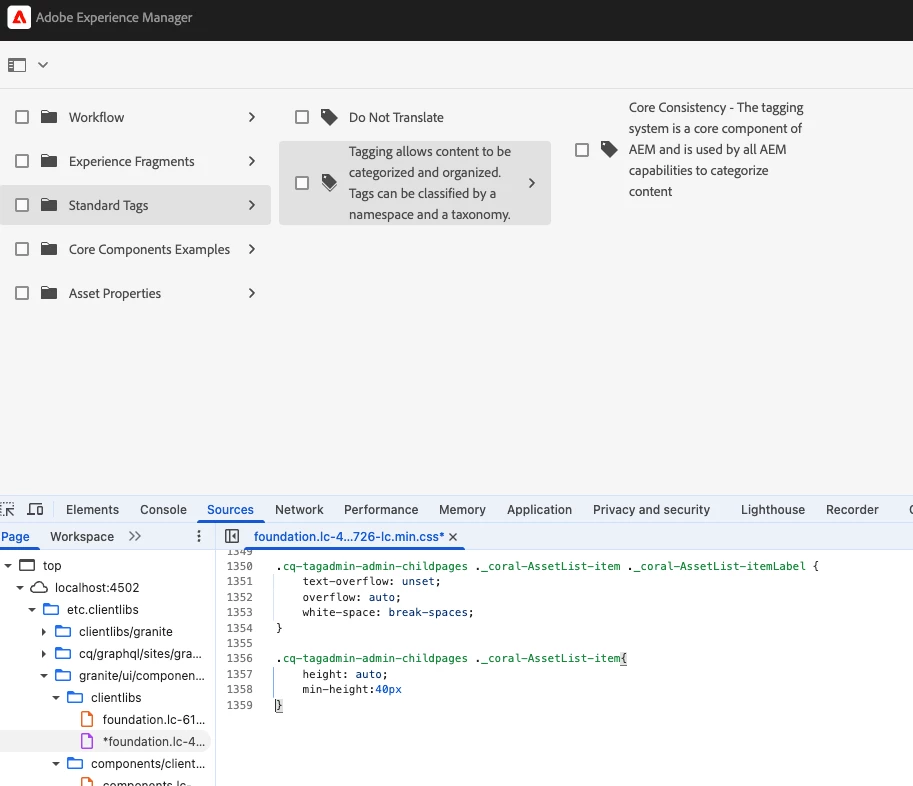Image resolution: width=913 pixels, height=786 pixels.
Task: Collapse the localhost:4502 tree node
Action: [x=20, y=587]
